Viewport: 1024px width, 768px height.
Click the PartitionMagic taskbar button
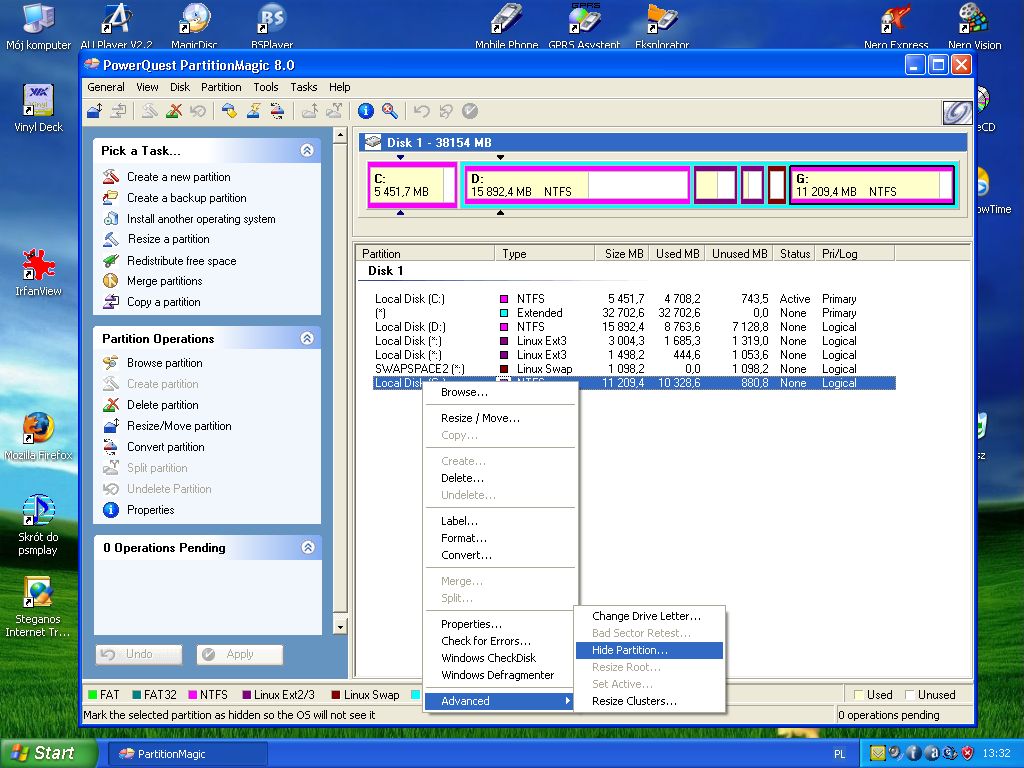click(x=187, y=754)
